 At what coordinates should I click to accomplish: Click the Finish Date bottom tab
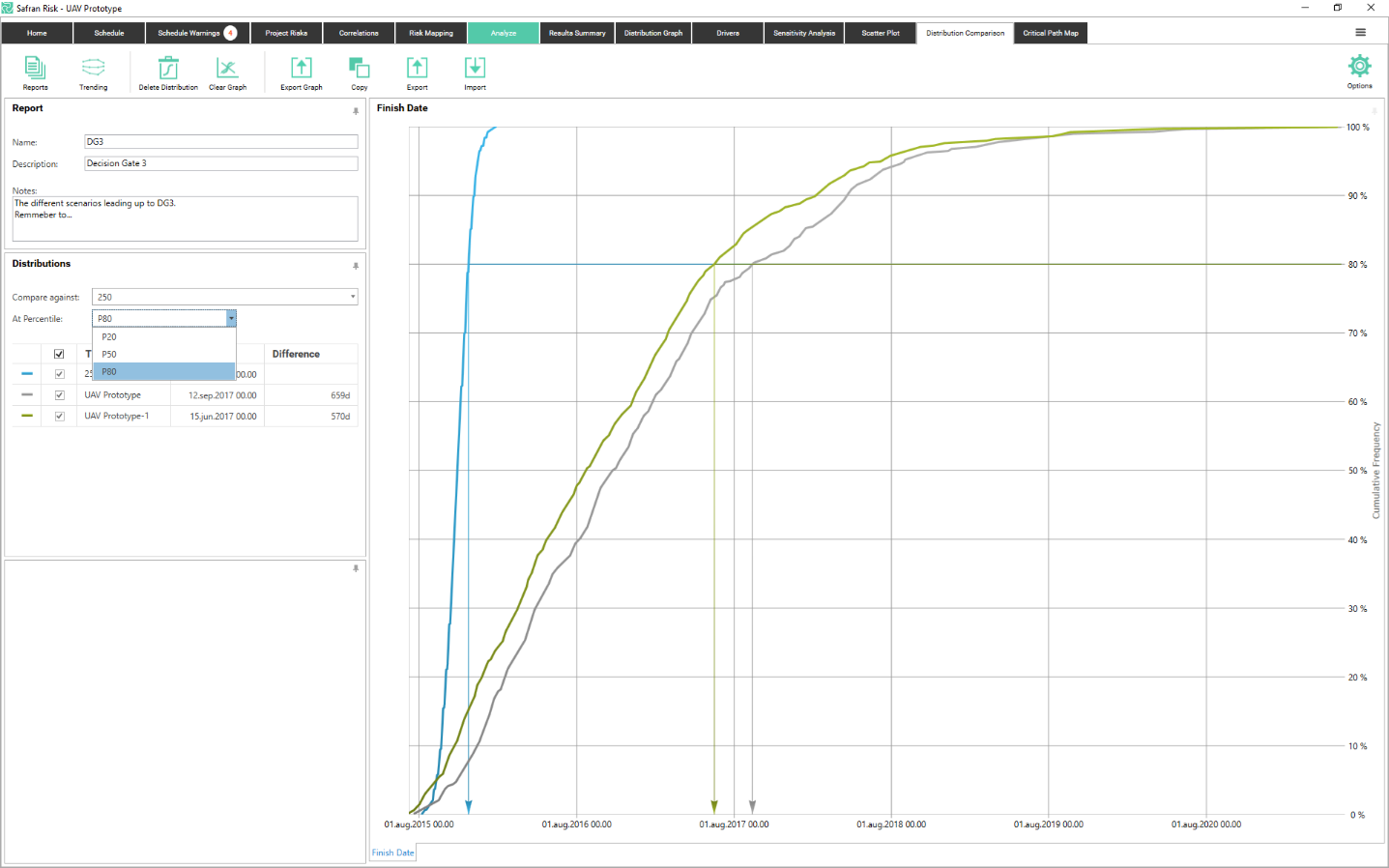pos(392,853)
